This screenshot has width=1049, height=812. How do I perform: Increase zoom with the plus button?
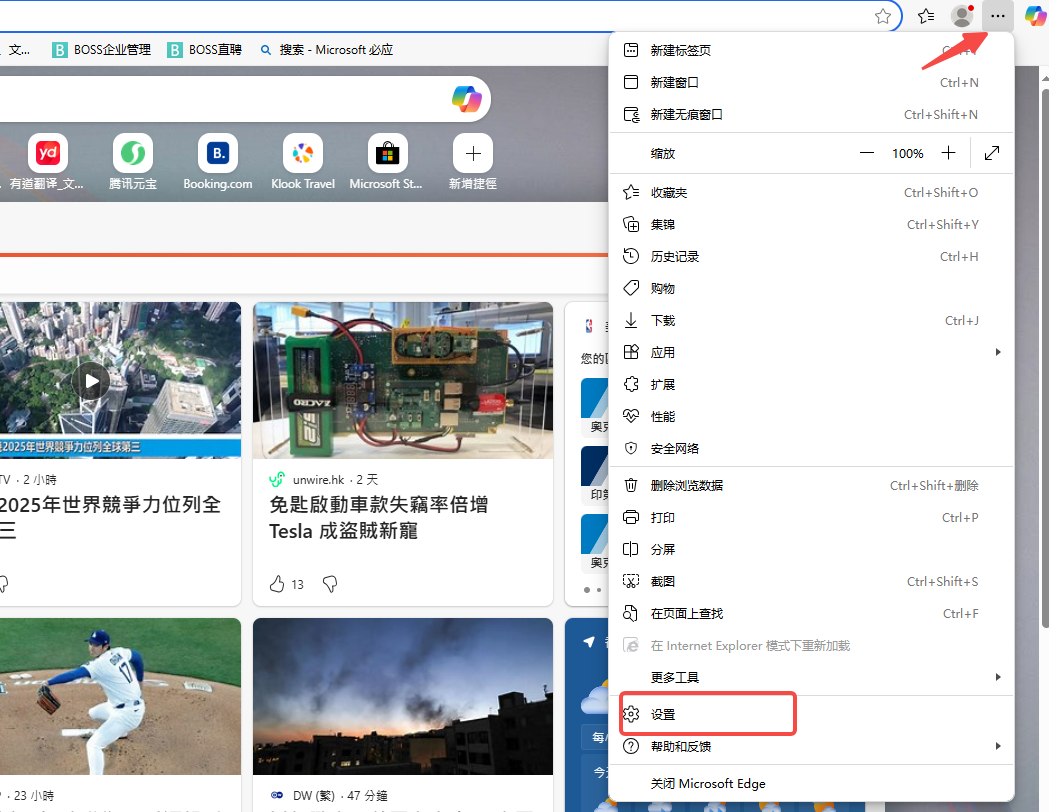pos(948,153)
